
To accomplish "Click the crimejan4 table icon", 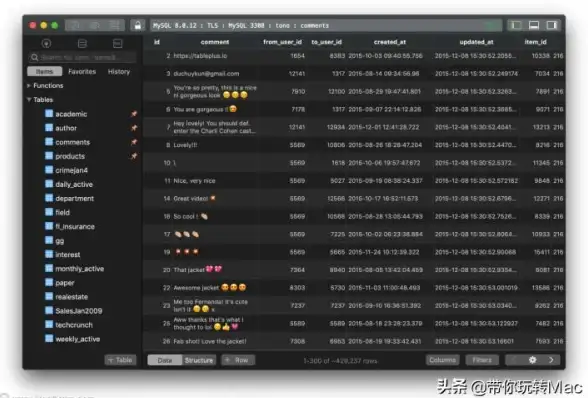I will pos(49,170).
